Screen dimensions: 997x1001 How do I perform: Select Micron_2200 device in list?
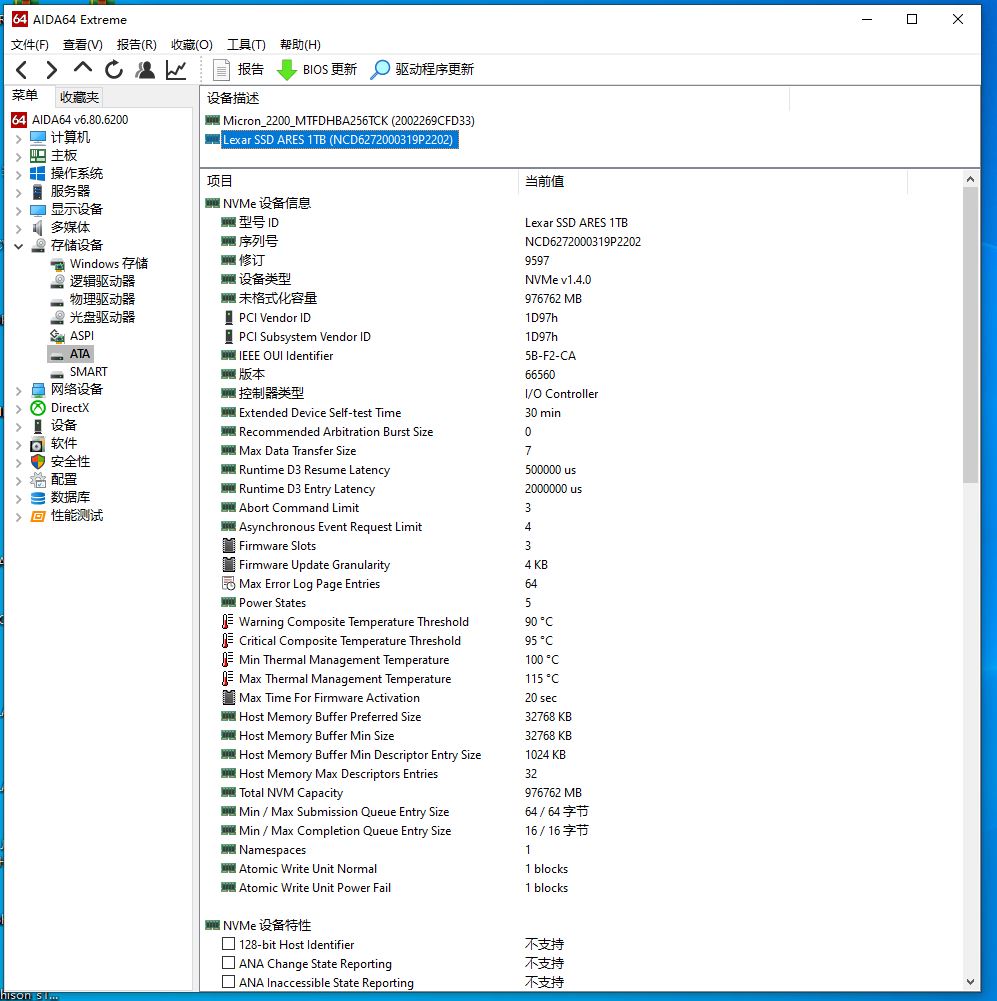tap(348, 120)
